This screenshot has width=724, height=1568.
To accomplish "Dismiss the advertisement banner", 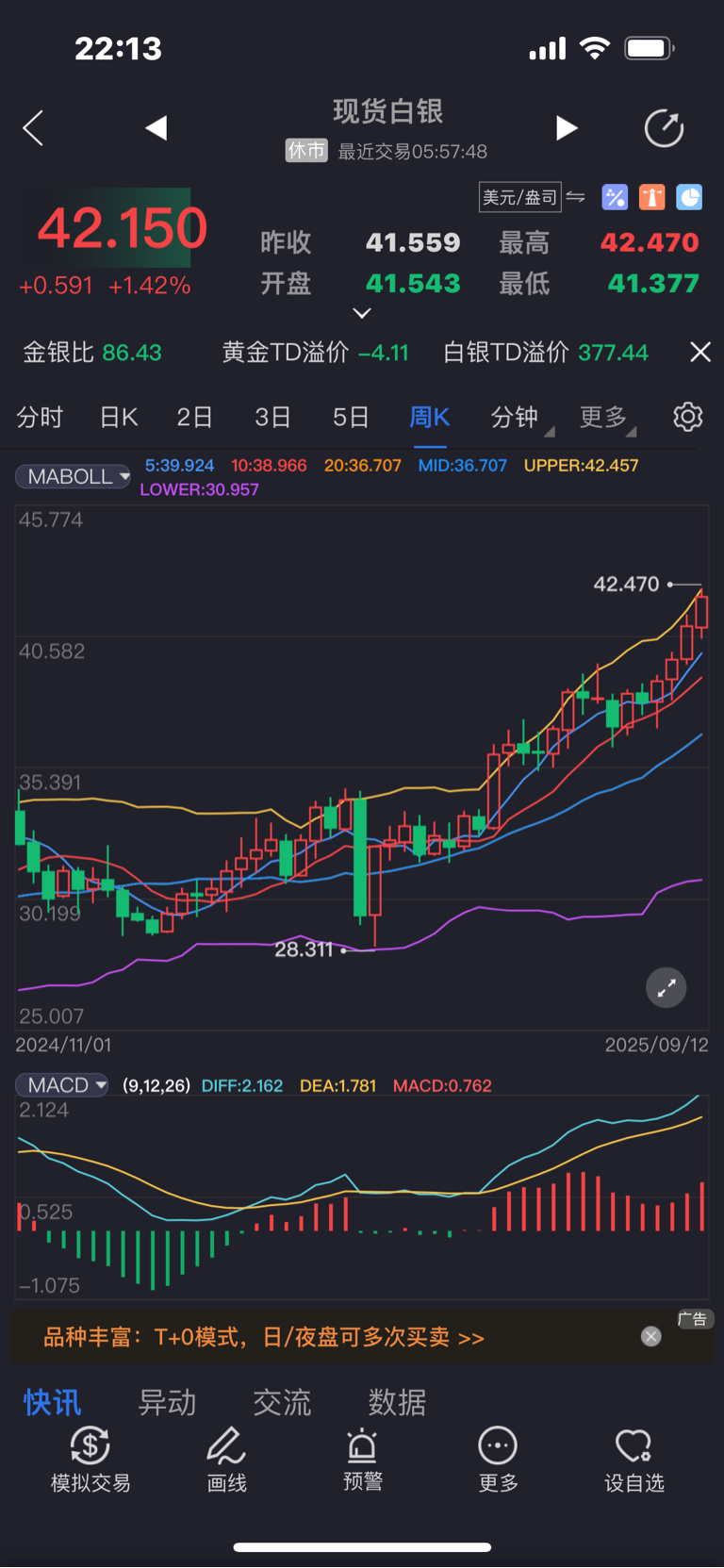I will coord(650,1336).
